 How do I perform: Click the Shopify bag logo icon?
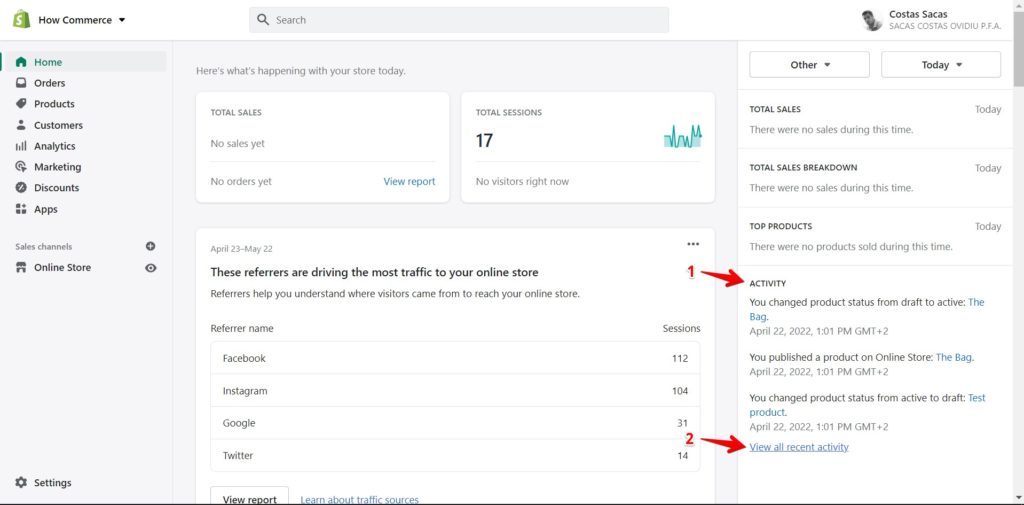tap(22, 20)
